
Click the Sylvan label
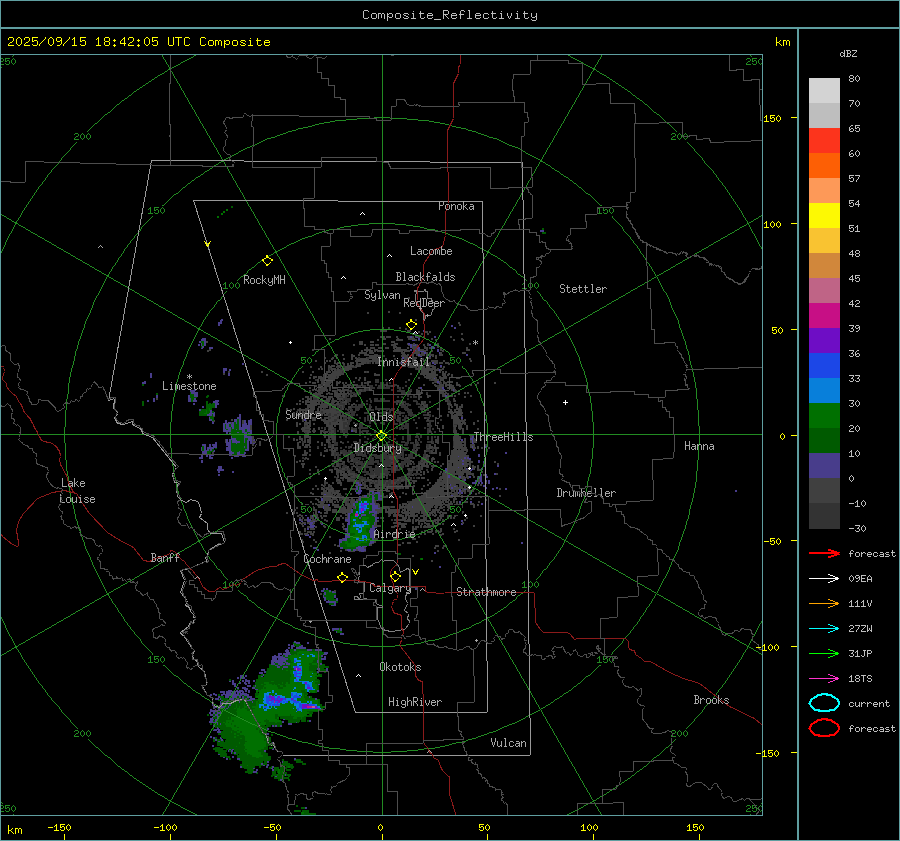(x=382, y=295)
